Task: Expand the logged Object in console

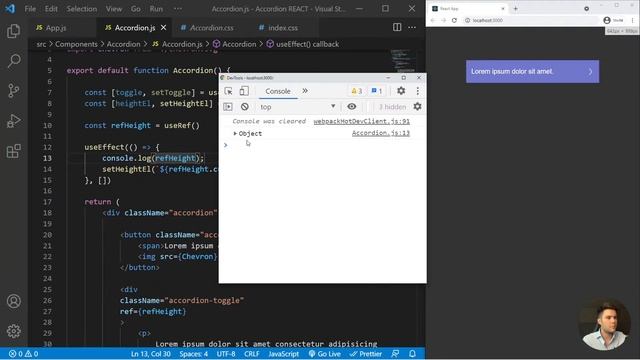Action: pos(235,133)
